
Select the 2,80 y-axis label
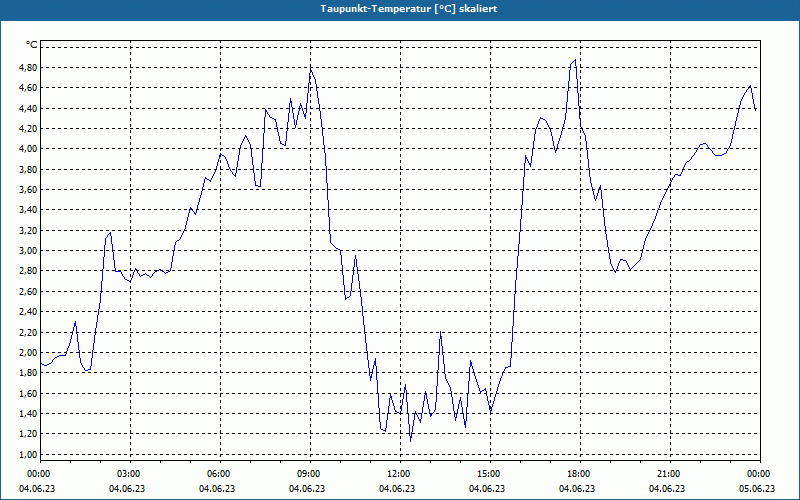29,271
